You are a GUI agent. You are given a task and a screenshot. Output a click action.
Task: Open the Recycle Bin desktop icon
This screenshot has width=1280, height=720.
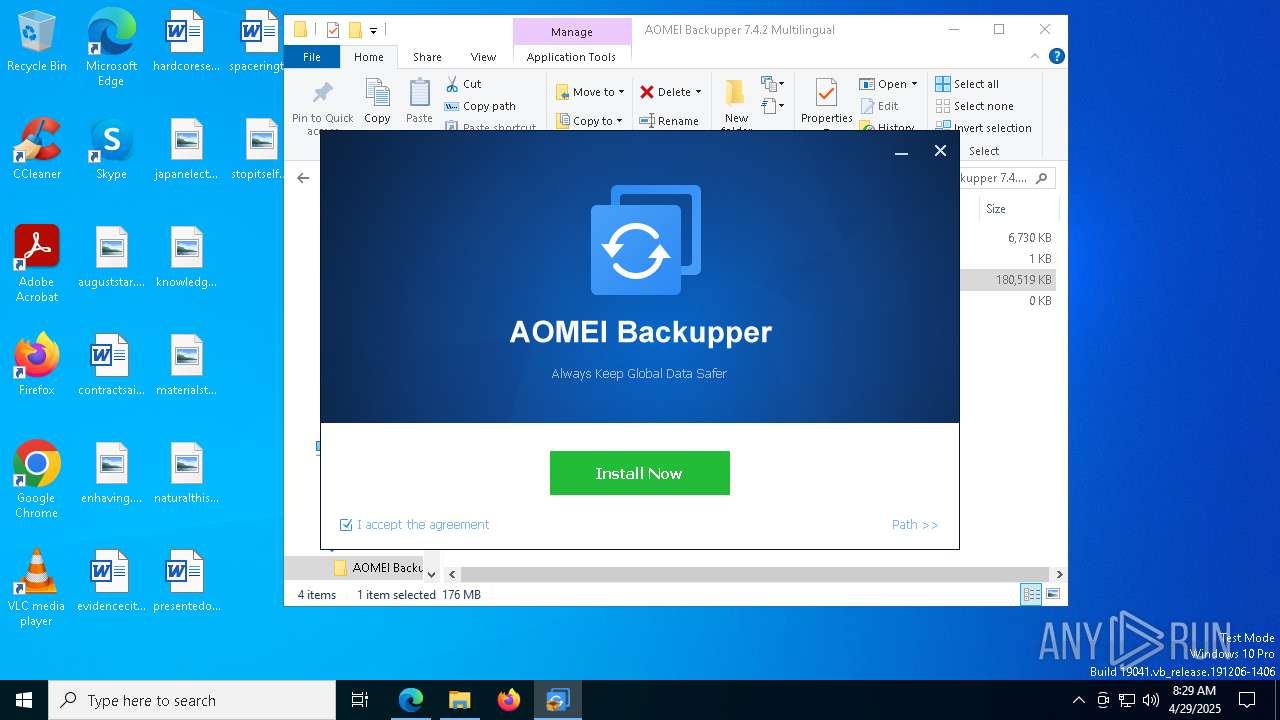pyautogui.click(x=37, y=42)
